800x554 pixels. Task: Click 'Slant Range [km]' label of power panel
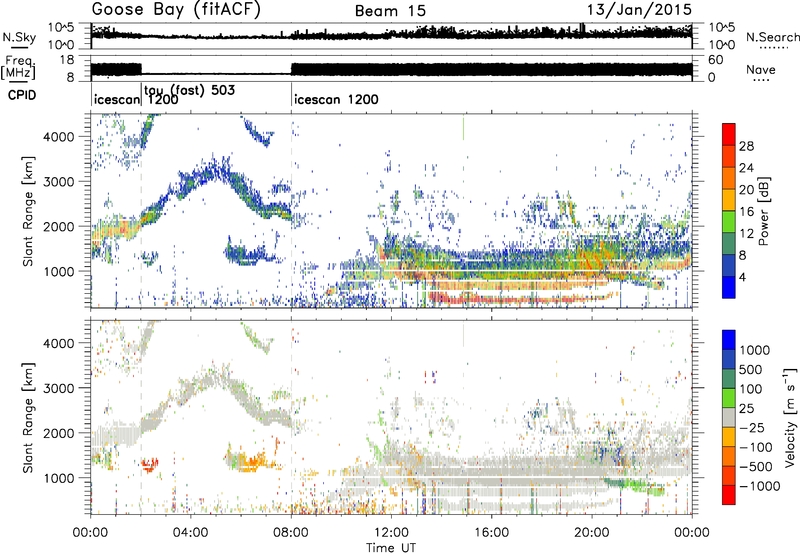pyautogui.click(x=28, y=211)
